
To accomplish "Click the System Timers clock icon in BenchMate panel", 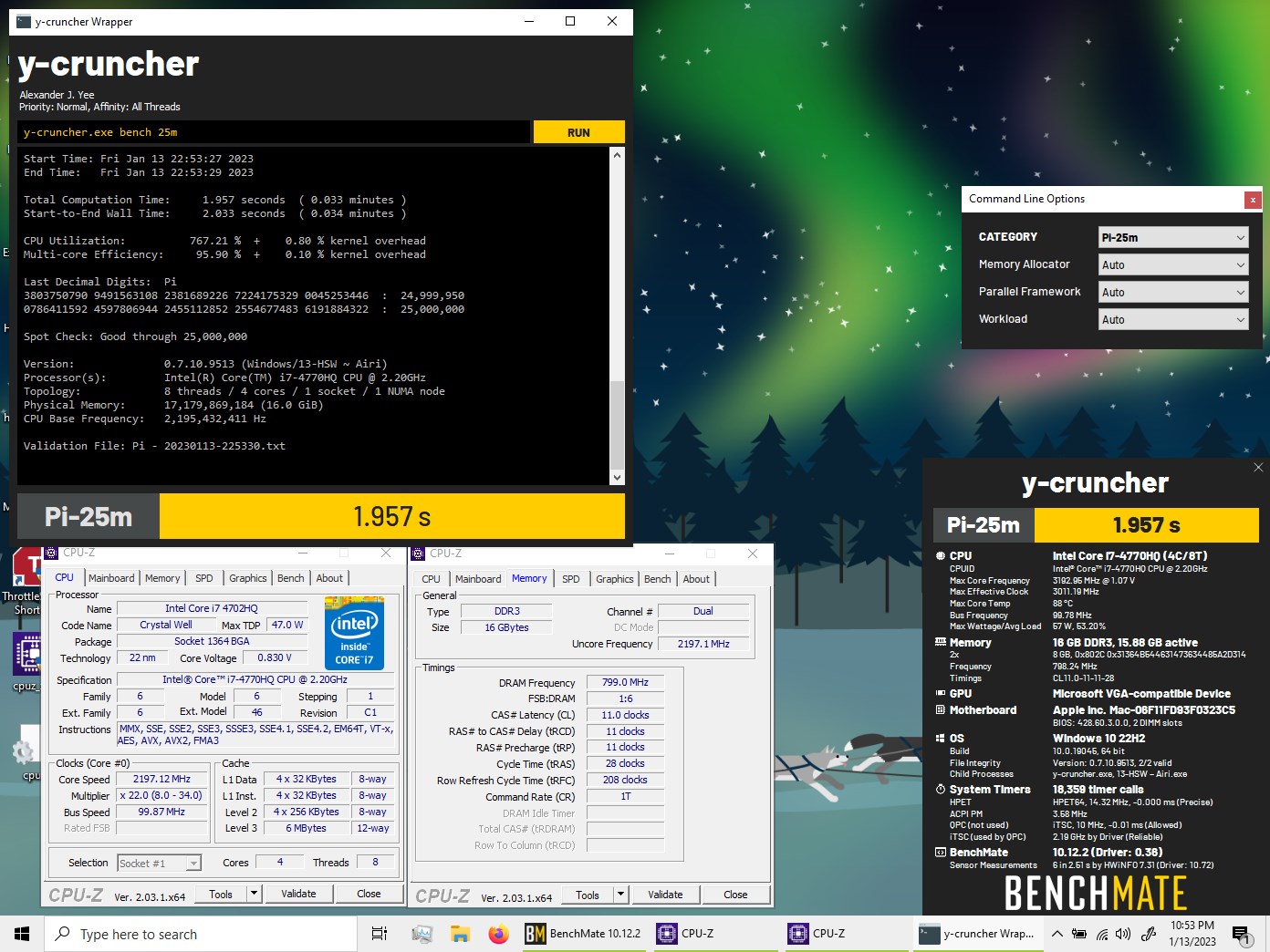I will [x=941, y=789].
